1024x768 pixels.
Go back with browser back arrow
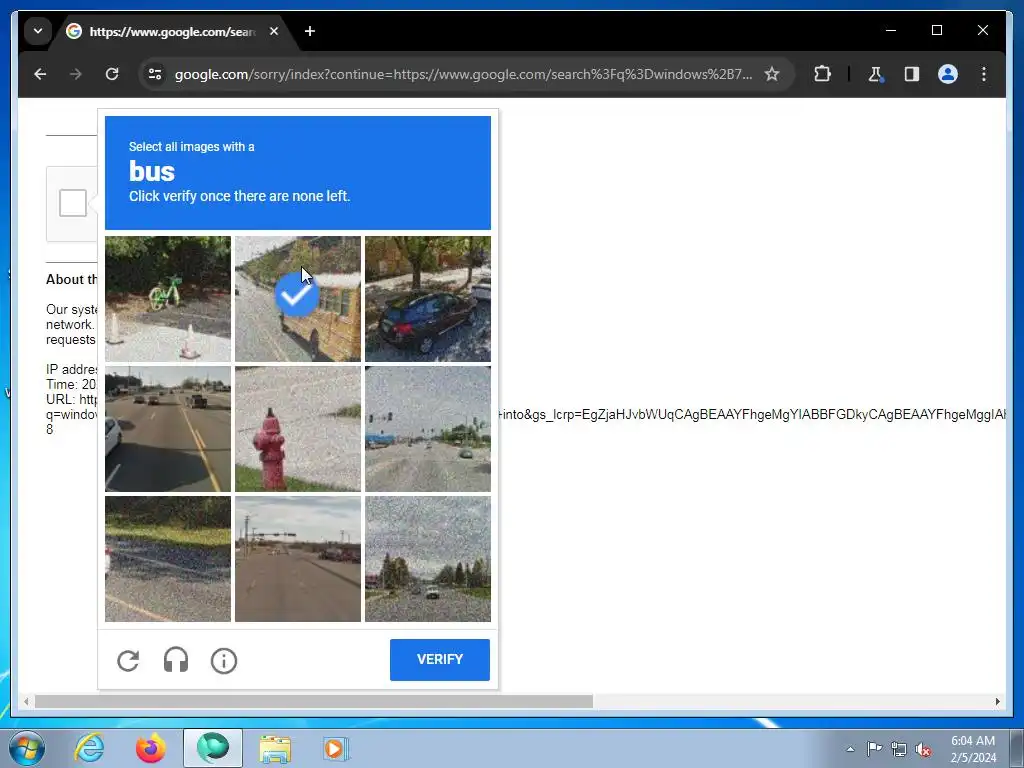[40, 74]
